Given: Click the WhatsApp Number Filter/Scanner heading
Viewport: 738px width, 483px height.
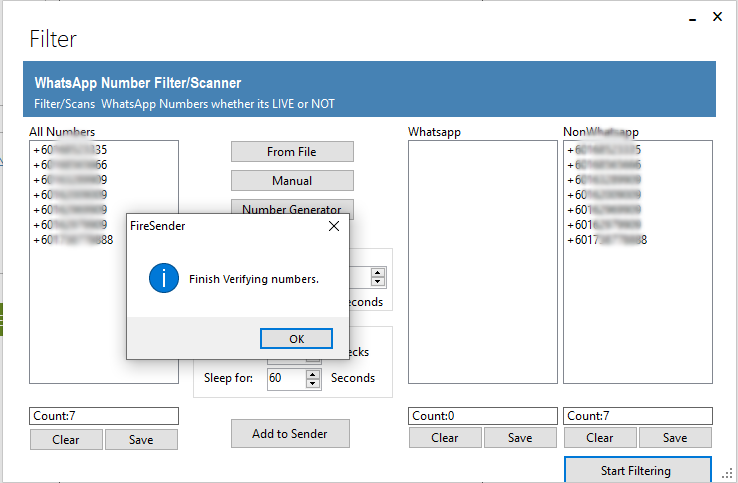Looking at the screenshot, I should [x=137, y=83].
